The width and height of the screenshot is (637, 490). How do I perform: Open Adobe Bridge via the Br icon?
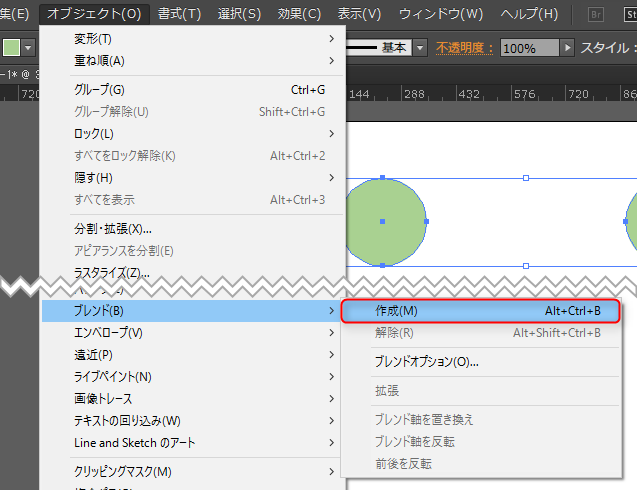[x=596, y=14]
